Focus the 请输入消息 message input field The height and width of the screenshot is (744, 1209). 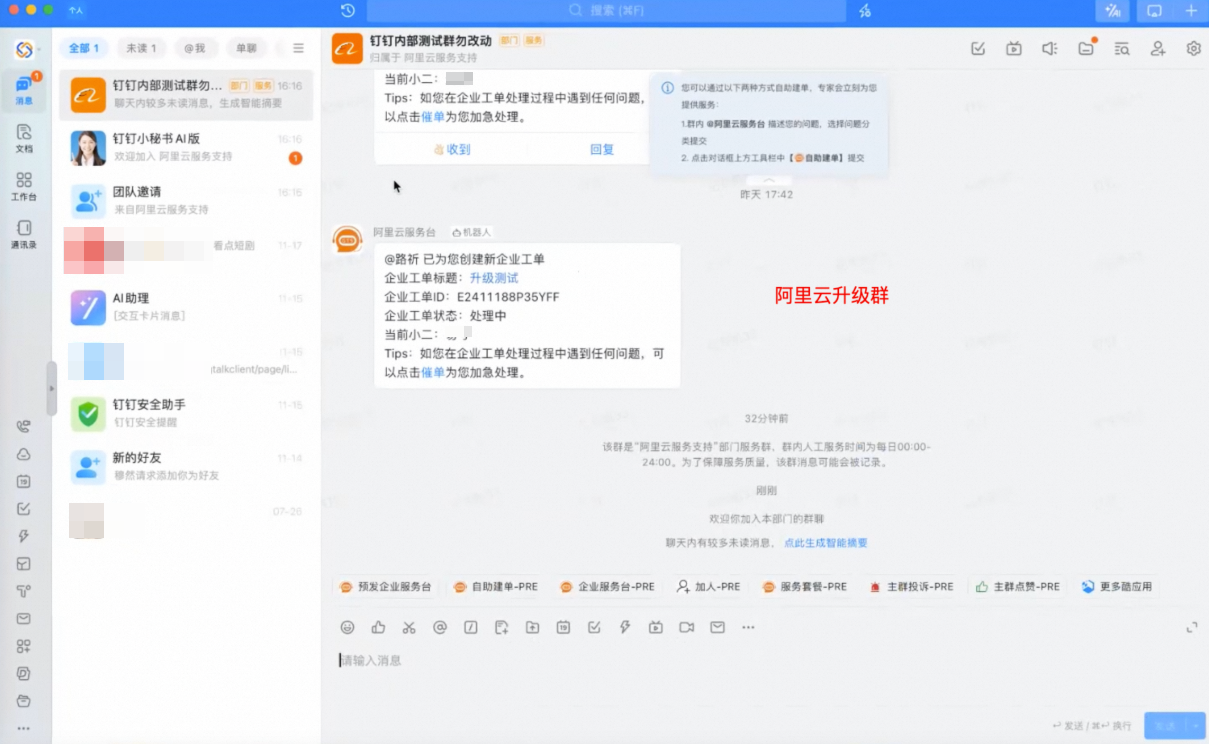coord(765,660)
